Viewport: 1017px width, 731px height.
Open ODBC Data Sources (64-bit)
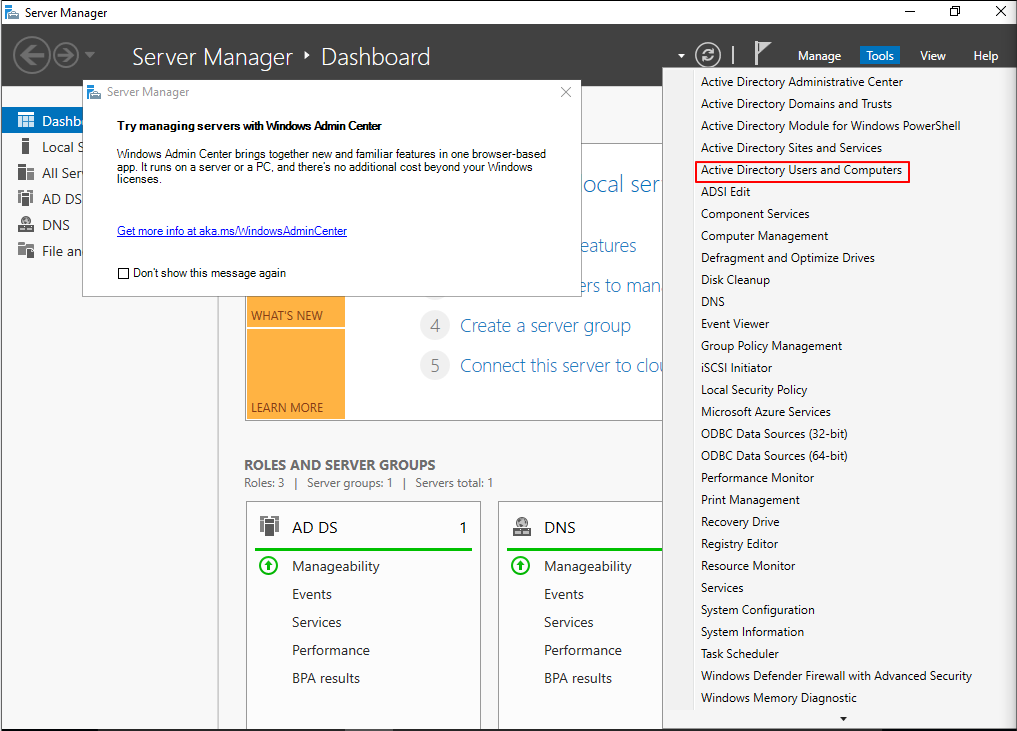click(774, 456)
